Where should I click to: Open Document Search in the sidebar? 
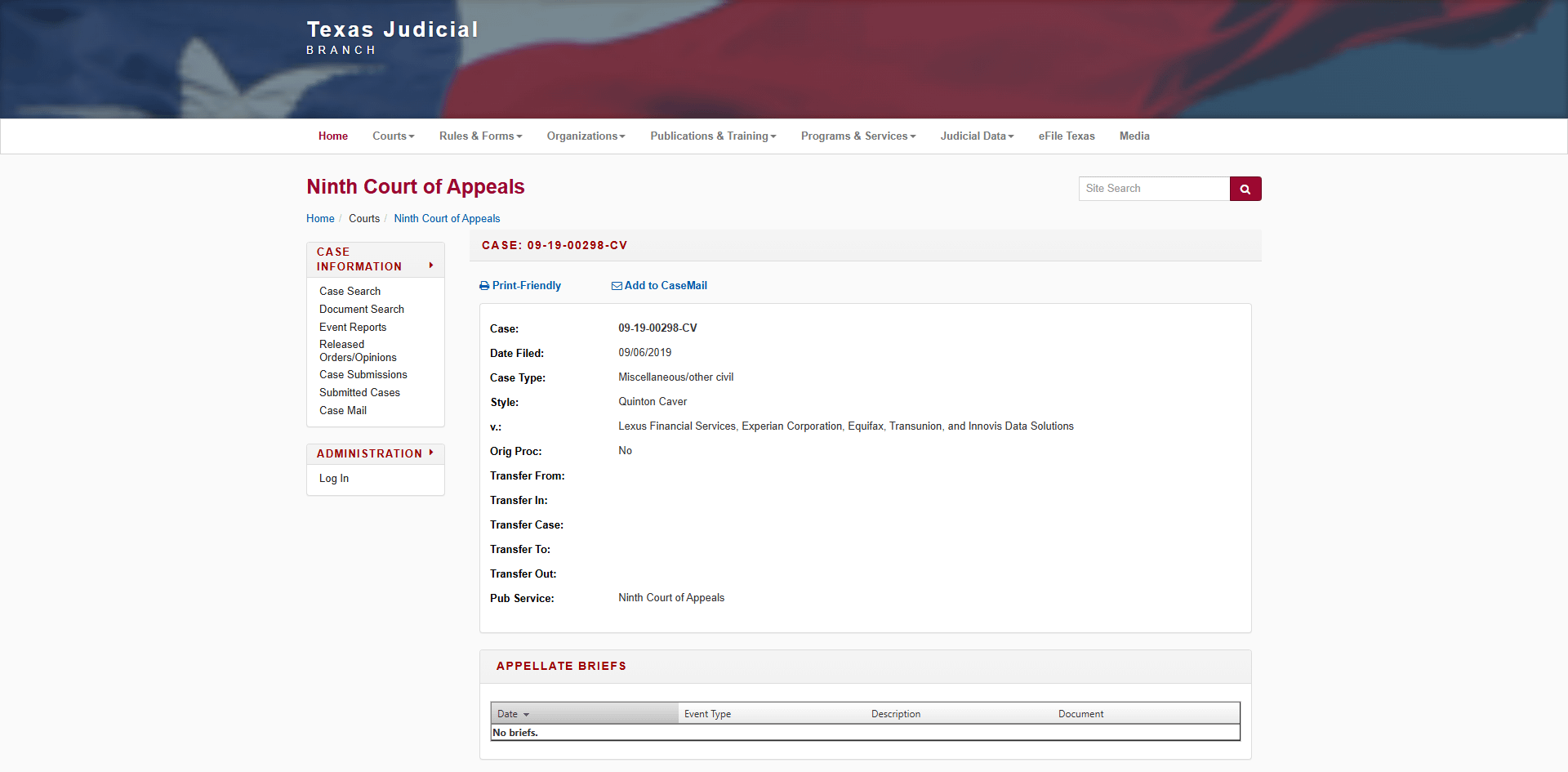(362, 310)
